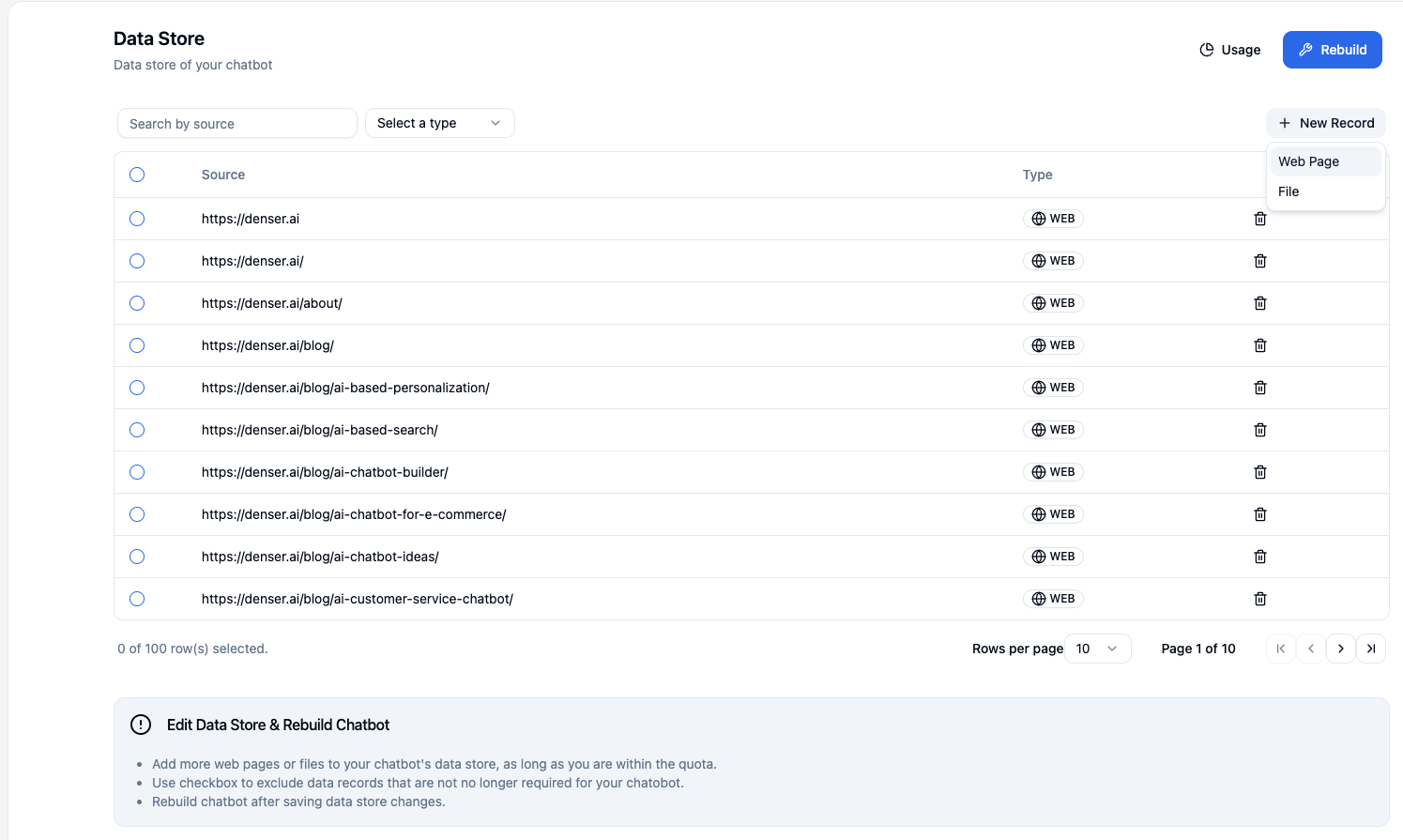1403x840 pixels.
Task: Remove the denser.ai/about/ record with trash icon
Action: pyautogui.click(x=1260, y=303)
